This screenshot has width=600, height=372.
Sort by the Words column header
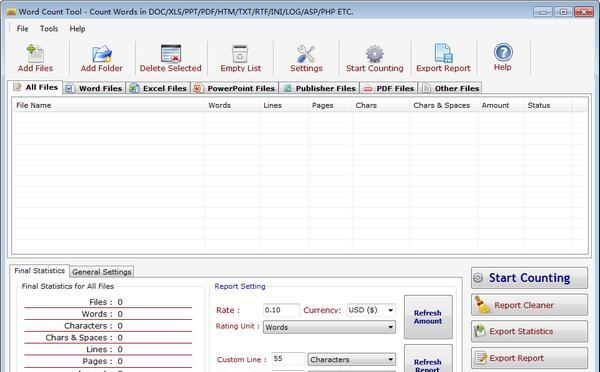click(232, 105)
